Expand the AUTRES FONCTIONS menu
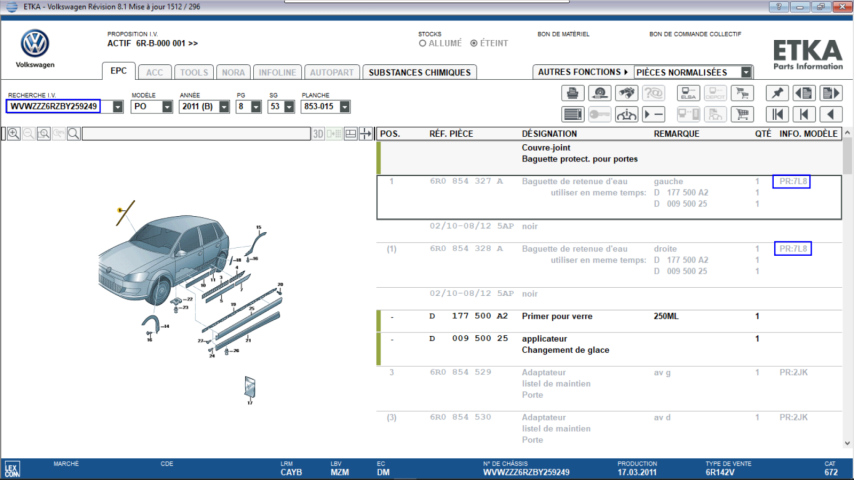854x480 pixels. tap(583, 72)
